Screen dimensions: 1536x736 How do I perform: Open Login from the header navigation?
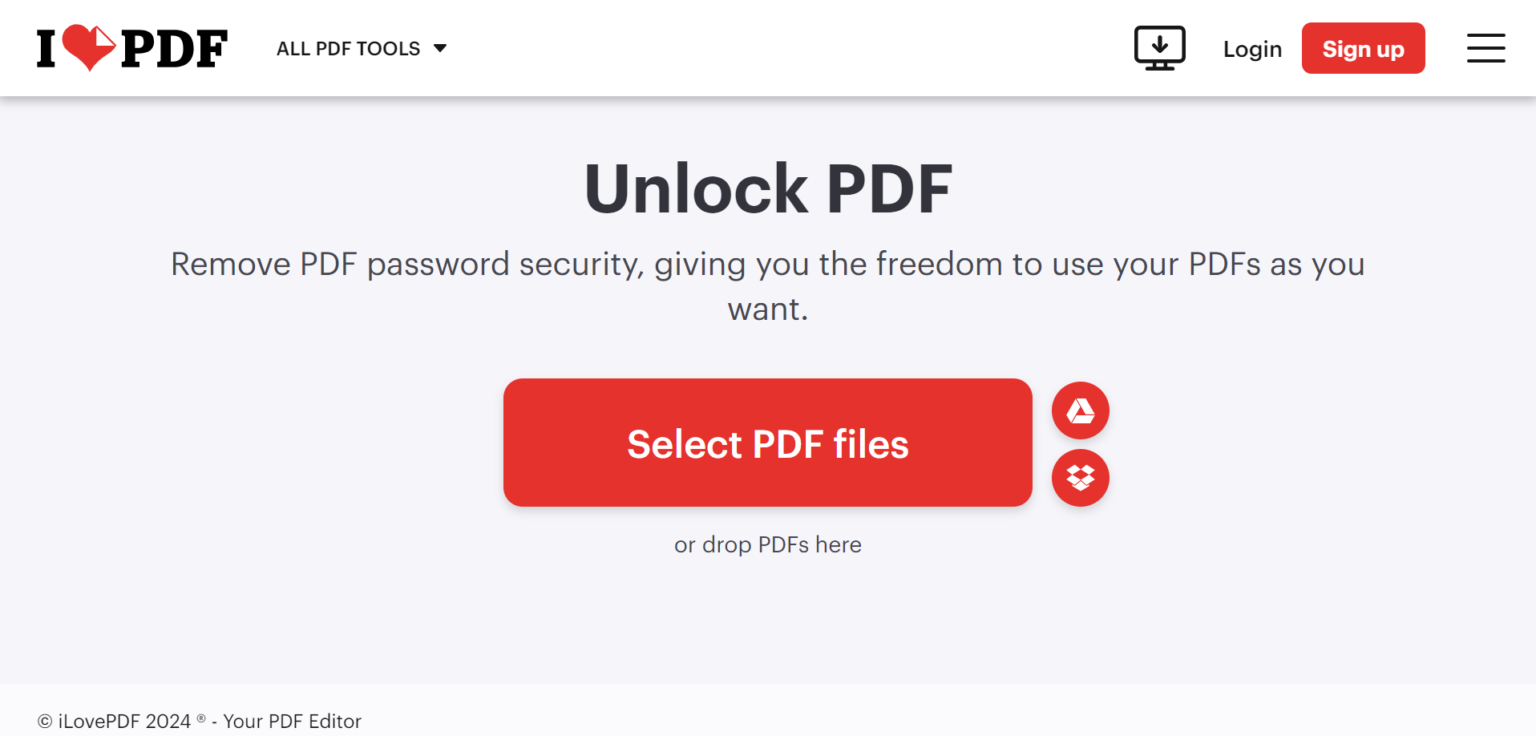coord(1252,48)
